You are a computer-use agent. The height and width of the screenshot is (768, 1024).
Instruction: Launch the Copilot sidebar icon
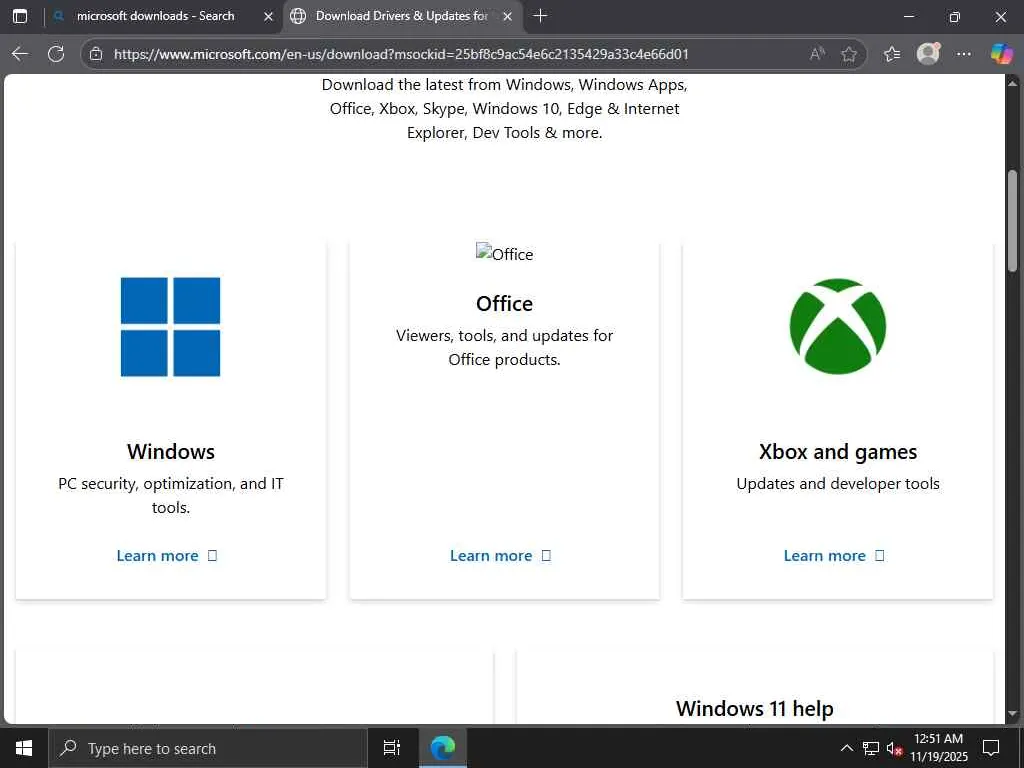(x=1001, y=54)
